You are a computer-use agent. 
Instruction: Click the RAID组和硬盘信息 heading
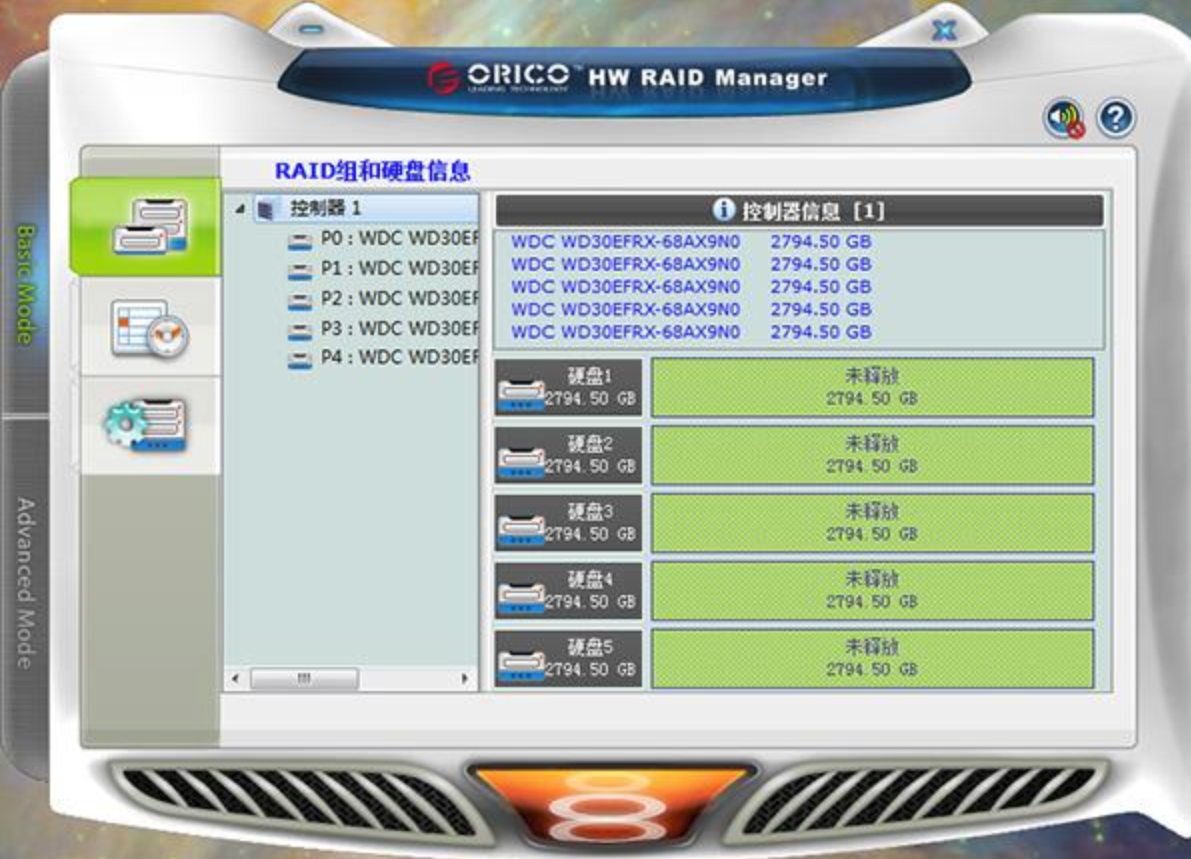pos(372,171)
